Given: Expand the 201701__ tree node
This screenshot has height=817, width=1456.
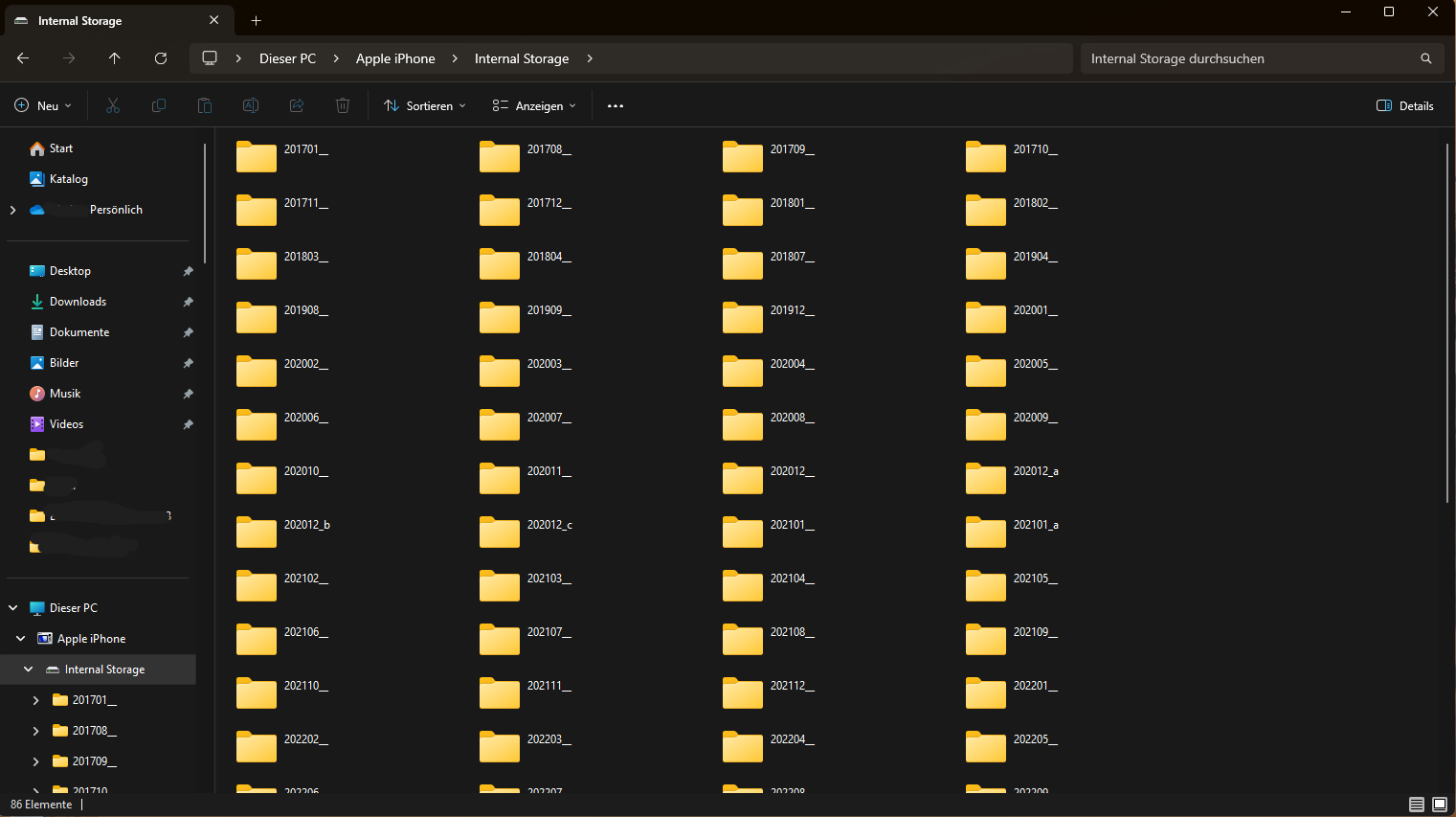Looking at the screenshot, I should [x=35, y=700].
